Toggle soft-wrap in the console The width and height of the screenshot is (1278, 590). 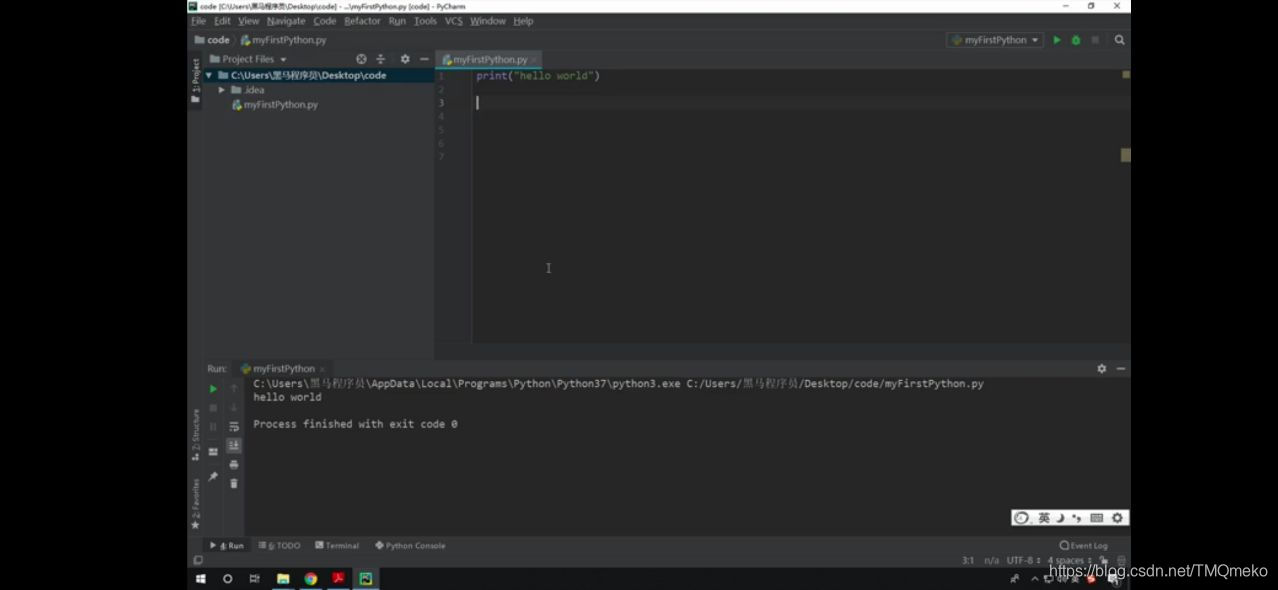[233, 425]
